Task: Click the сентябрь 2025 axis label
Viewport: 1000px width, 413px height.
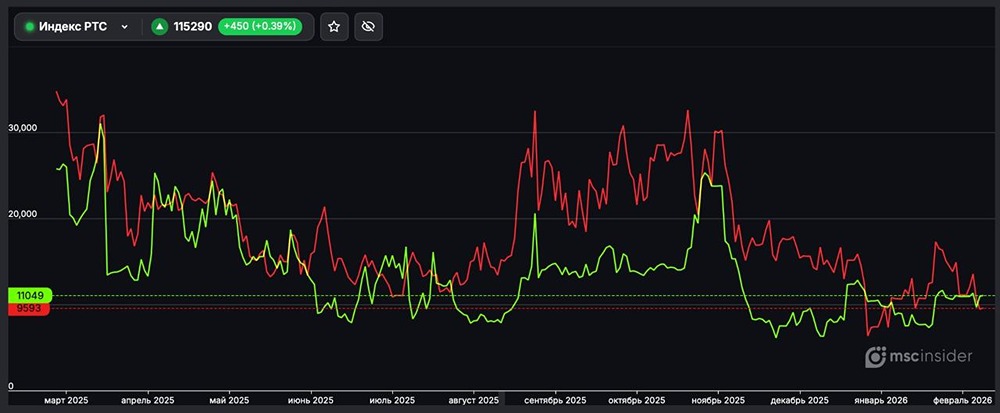Action: tap(554, 400)
